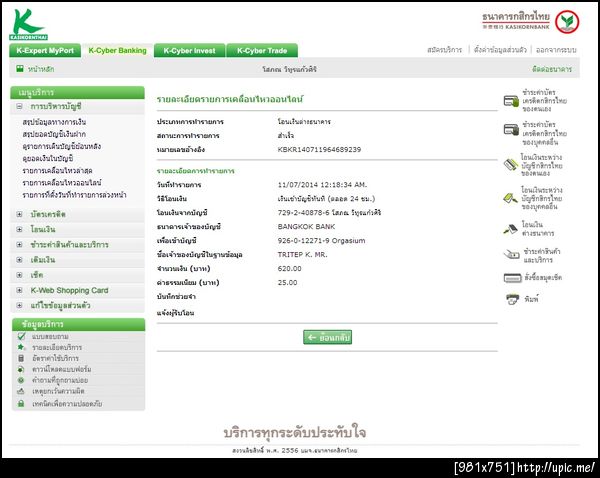Expand the เช็ค menu section
The height and width of the screenshot is (478, 600).
(x=19, y=275)
